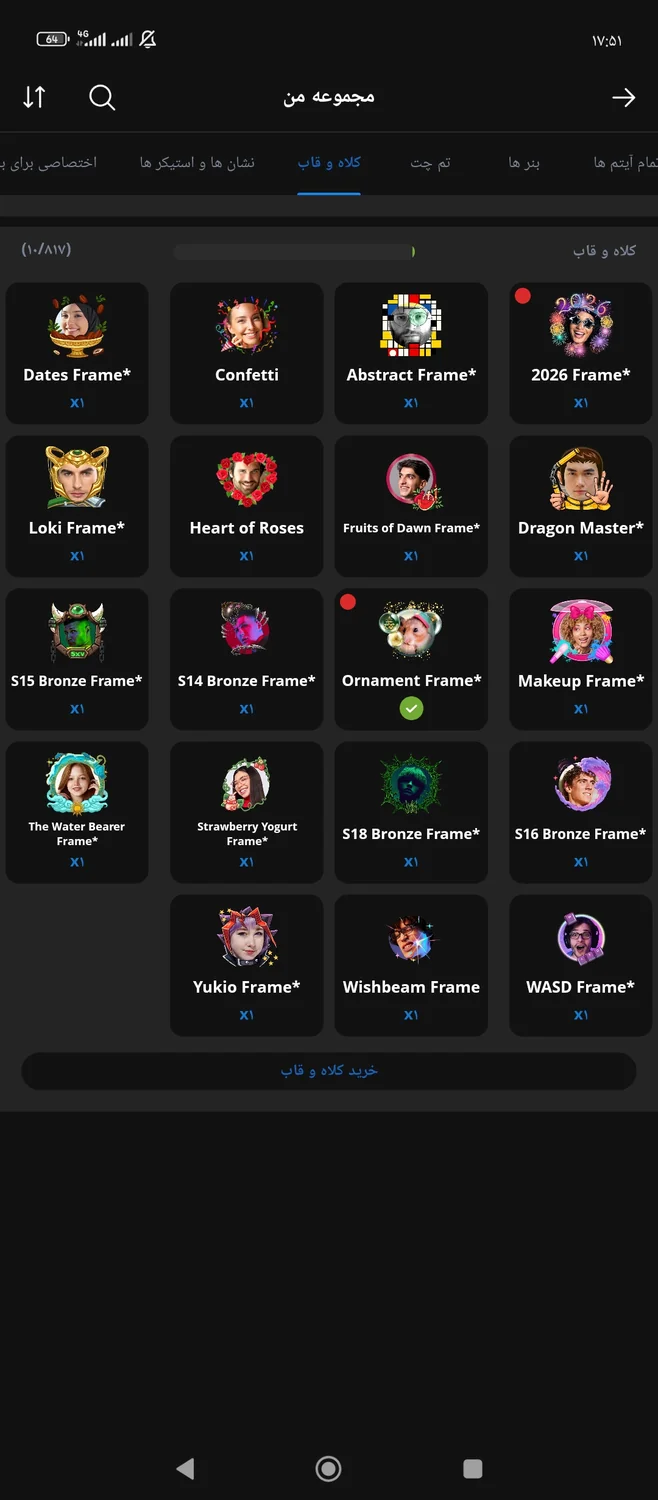
Task: Tap the Android home navigation button
Action: click(x=328, y=1468)
